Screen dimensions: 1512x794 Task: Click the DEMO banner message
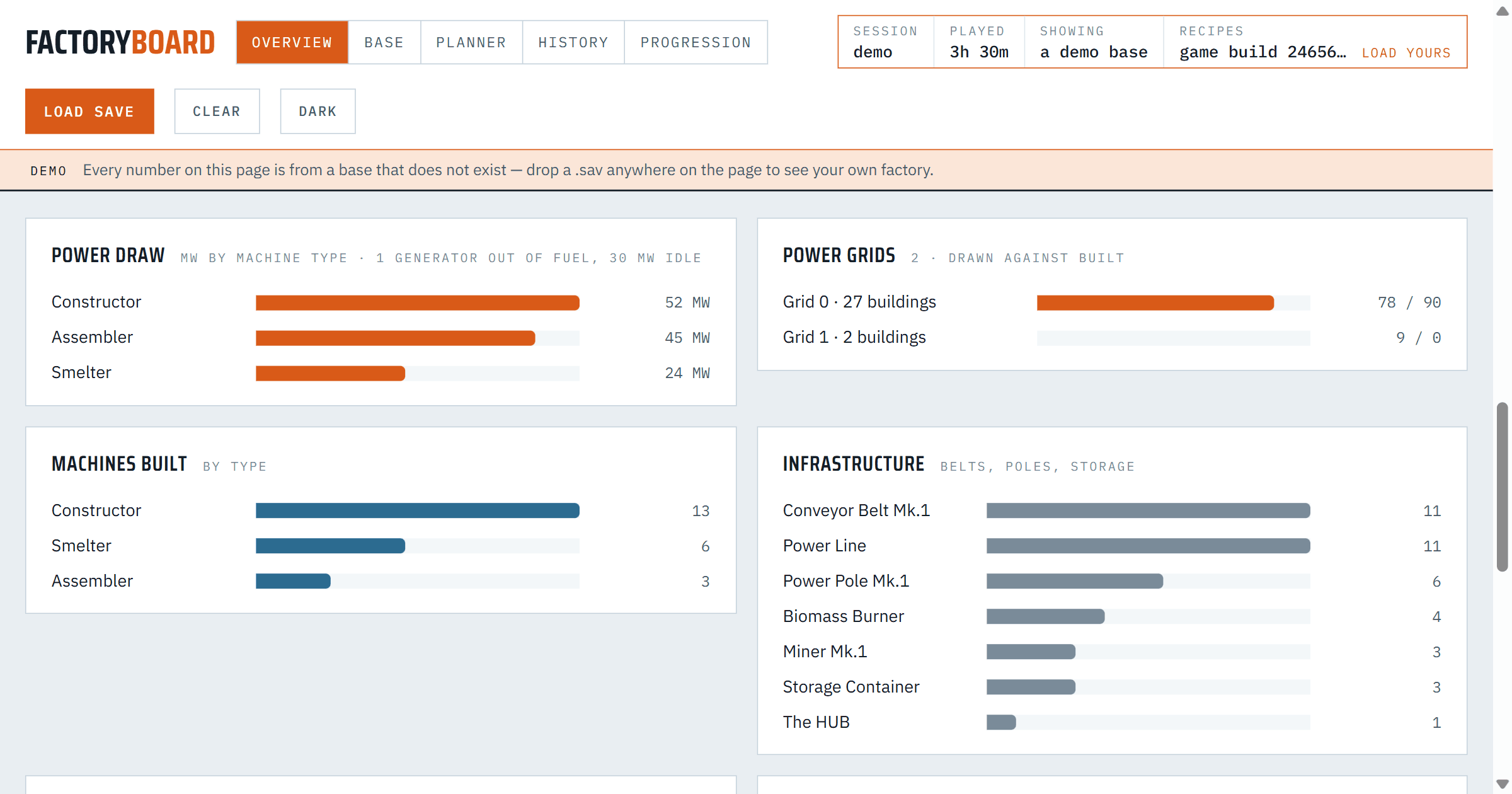[508, 170]
